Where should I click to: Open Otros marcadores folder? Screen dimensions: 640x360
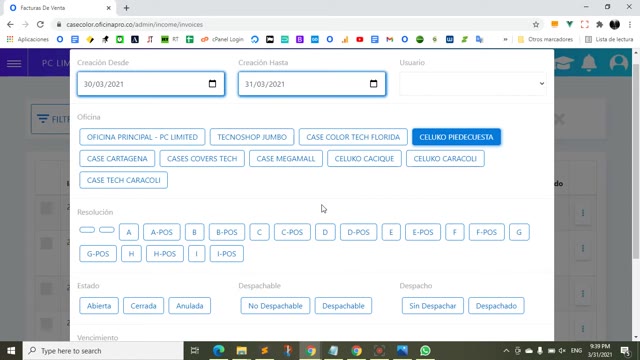545,39
